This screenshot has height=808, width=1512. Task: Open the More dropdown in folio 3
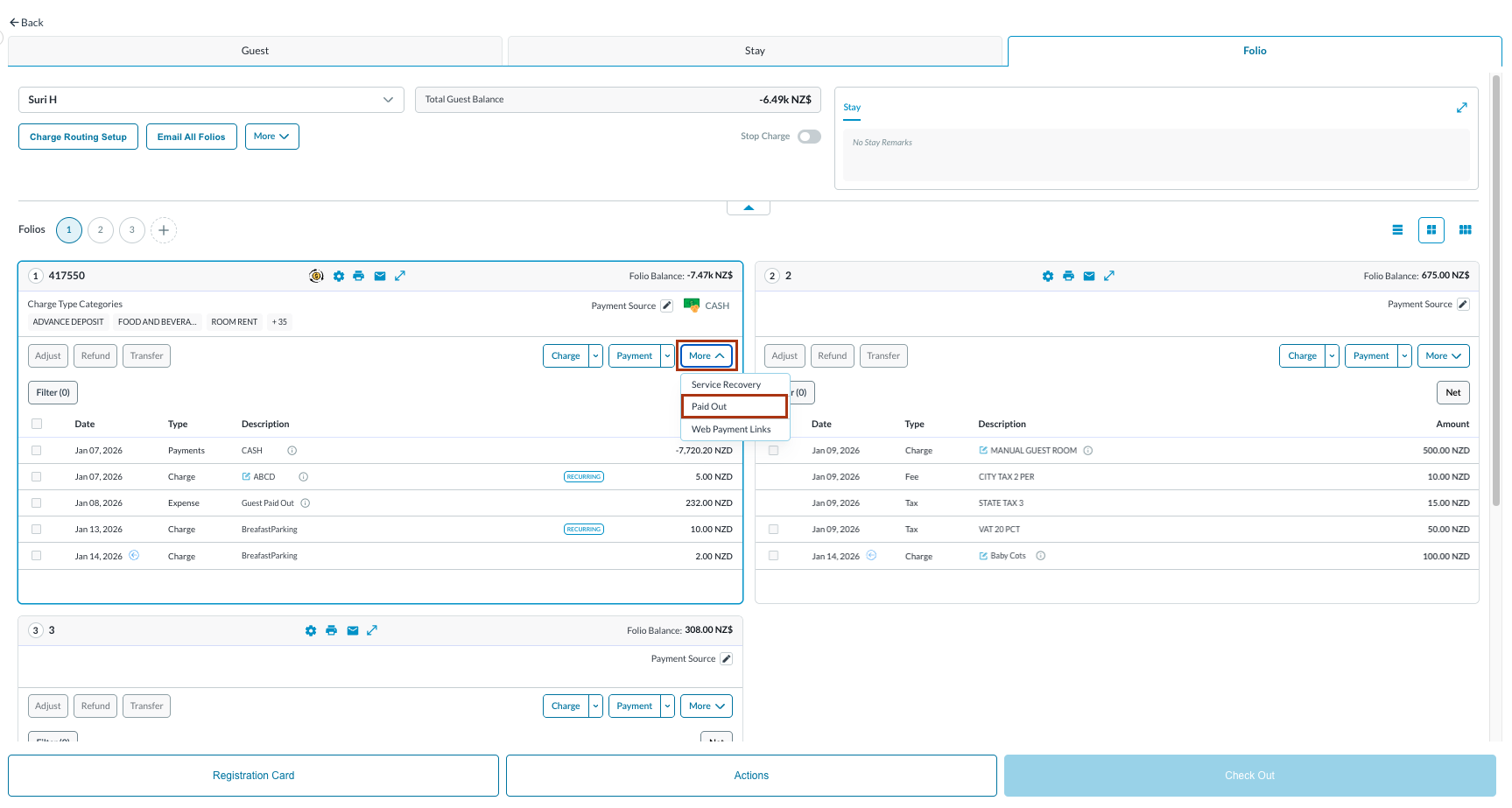point(706,706)
